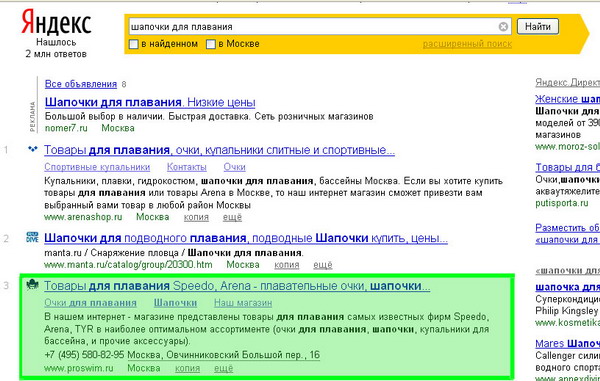
Task: Open the 'копия' link for manta.ru
Action: pos(287,265)
